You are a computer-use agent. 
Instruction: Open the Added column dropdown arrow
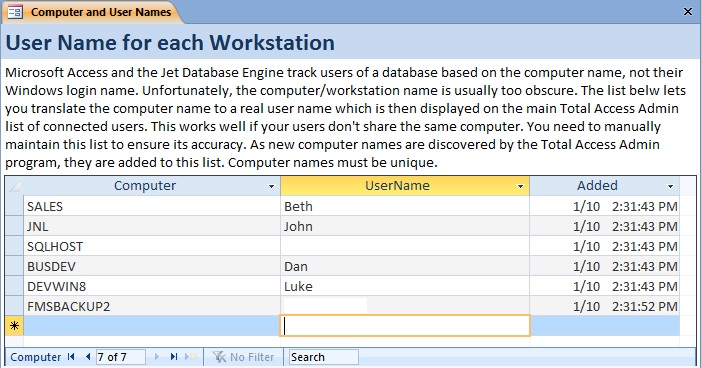coord(670,186)
